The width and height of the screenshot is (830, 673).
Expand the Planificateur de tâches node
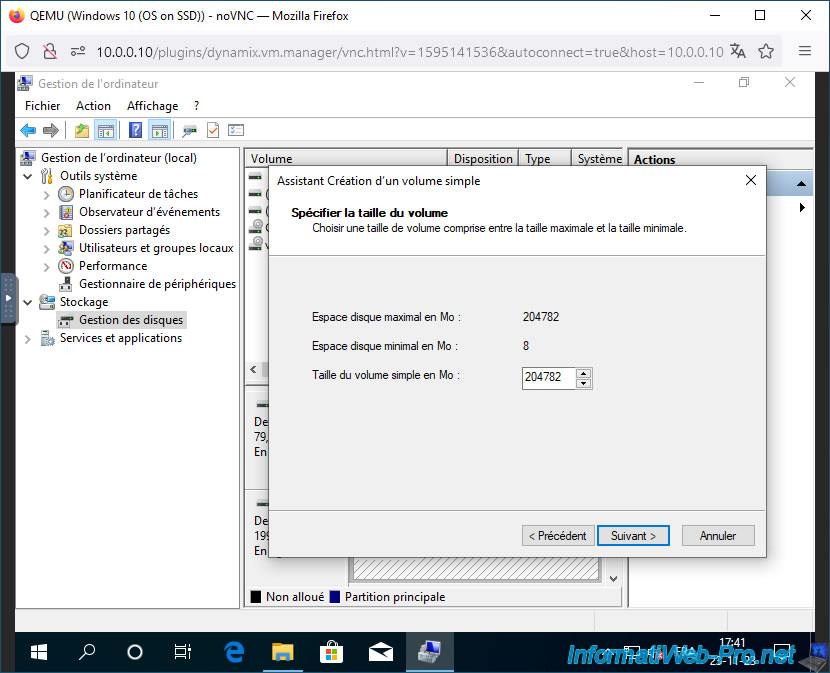pyautogui.click(x=47, y=194)
